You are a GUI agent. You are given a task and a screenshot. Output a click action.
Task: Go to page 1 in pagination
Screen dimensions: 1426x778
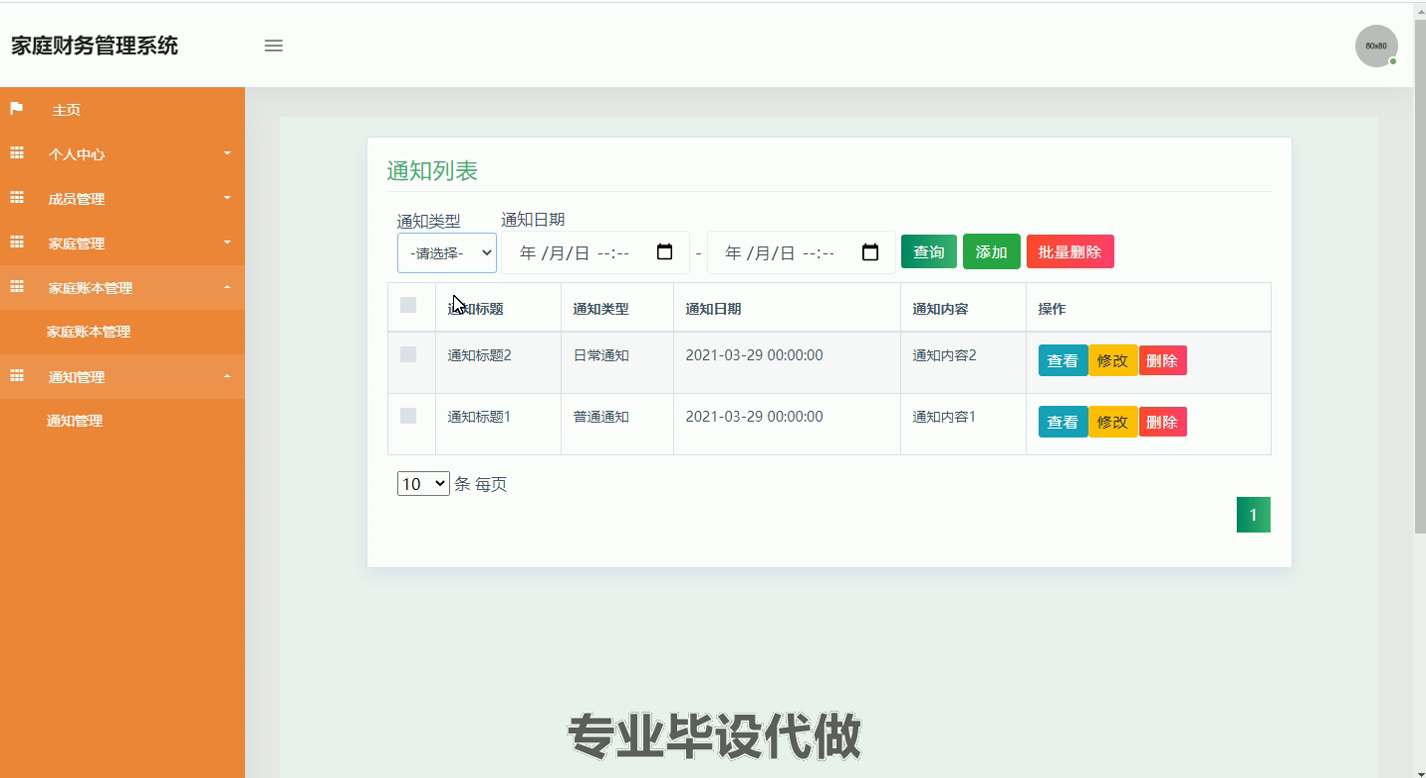click(1253, 515)
